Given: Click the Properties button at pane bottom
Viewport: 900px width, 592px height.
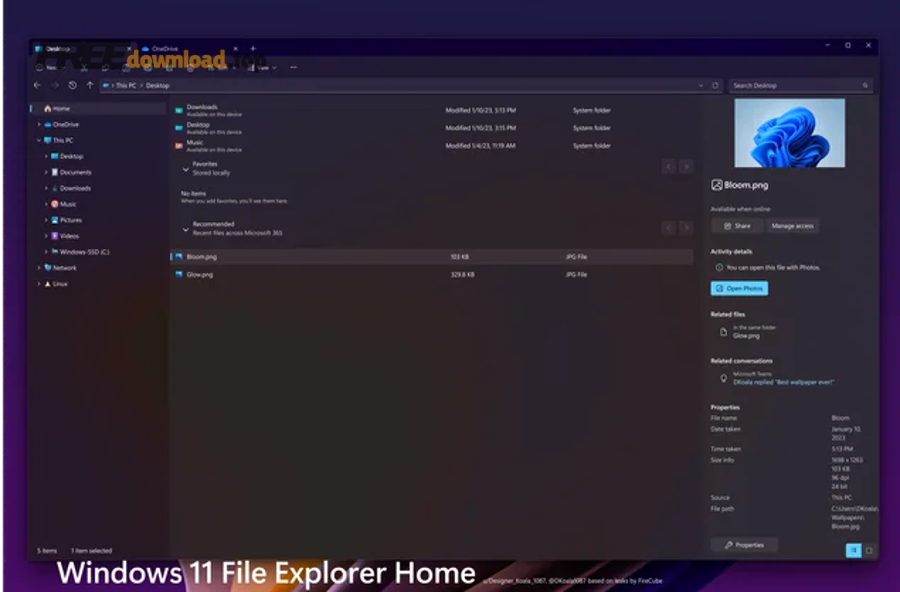Looking at the screenshot, I should [x=744, y=545].
